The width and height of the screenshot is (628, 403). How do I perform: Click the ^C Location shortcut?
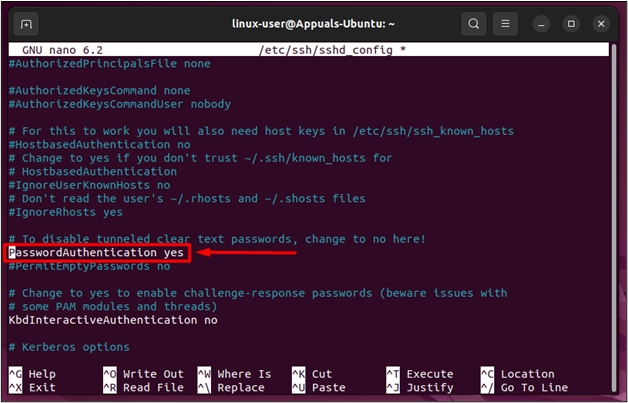tap(517, 374)
